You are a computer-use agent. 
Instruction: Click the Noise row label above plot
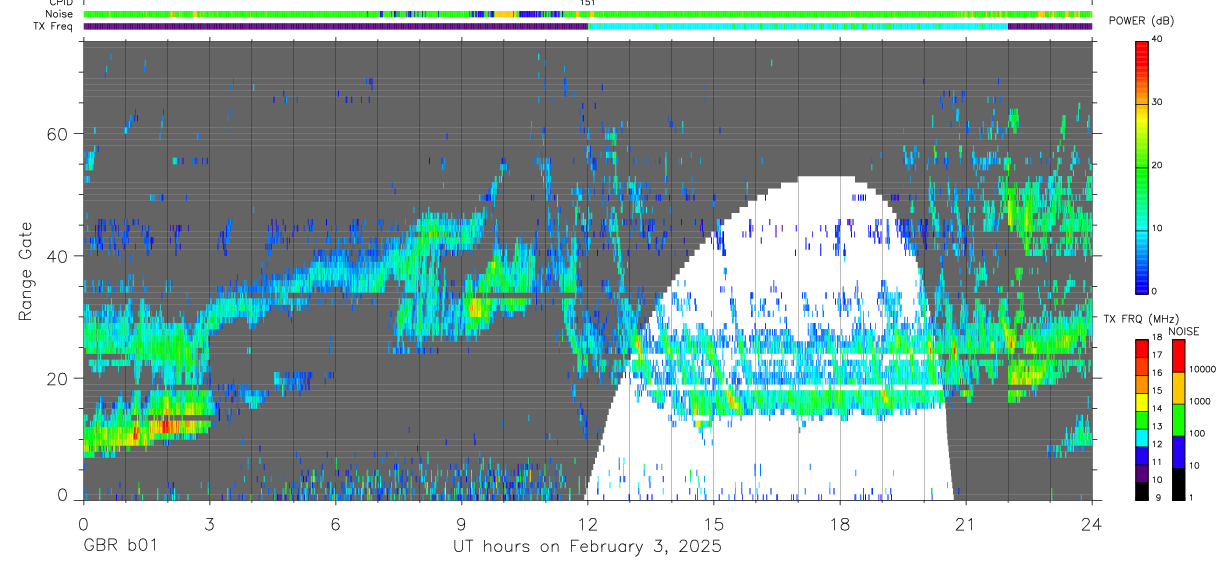59,14
